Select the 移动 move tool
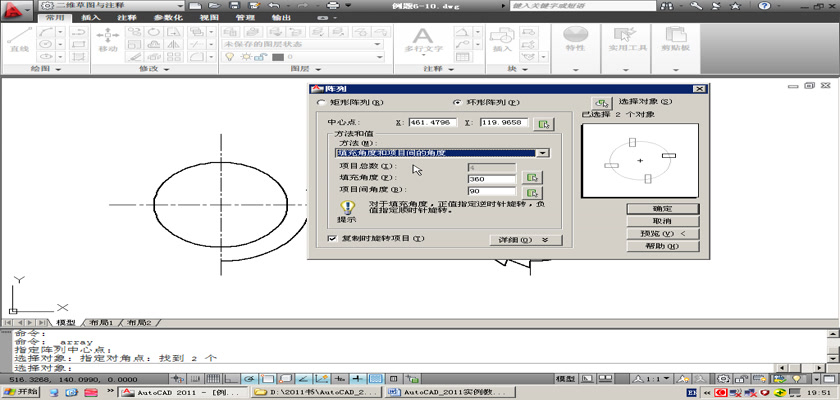This screenshot has width=840, height=400. click(108, 40)
